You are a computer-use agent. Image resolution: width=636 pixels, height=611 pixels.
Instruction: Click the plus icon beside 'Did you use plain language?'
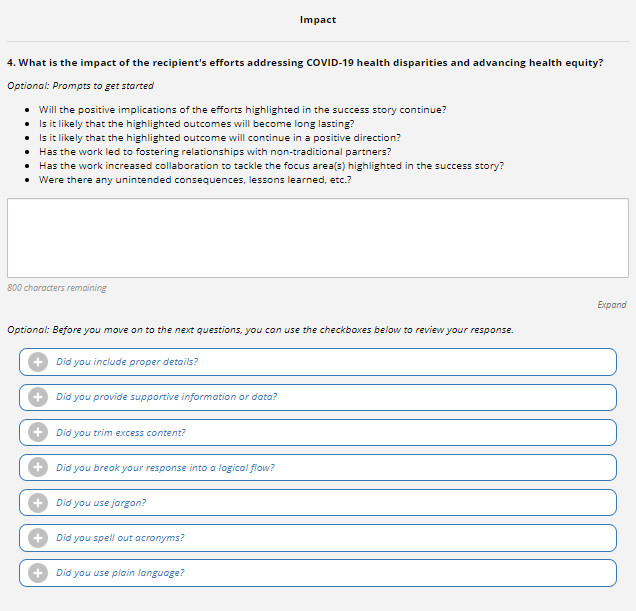coord(38,573)
